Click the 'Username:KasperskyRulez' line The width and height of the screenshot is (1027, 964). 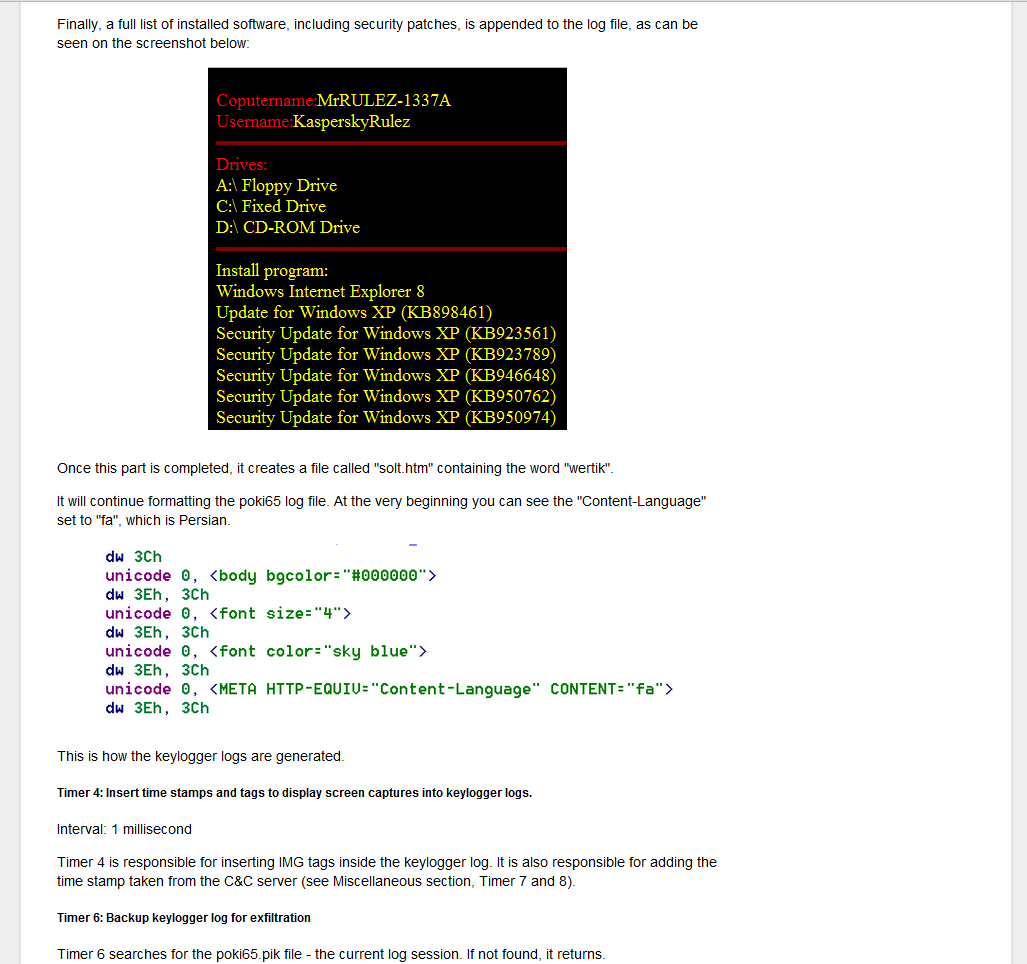coord(313,121)
